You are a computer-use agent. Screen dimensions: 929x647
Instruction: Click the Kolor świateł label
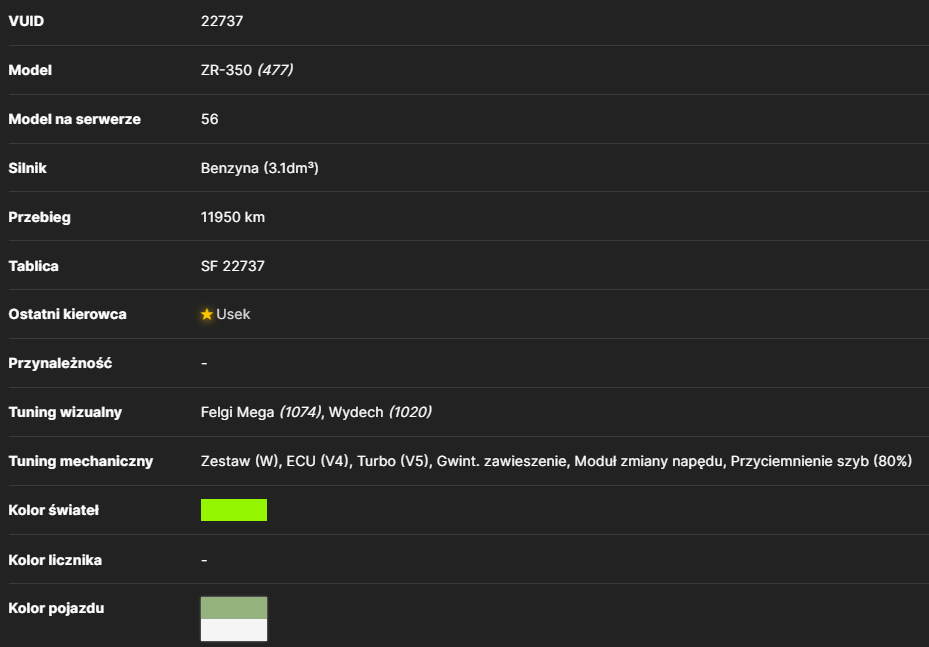click(53, 510)
